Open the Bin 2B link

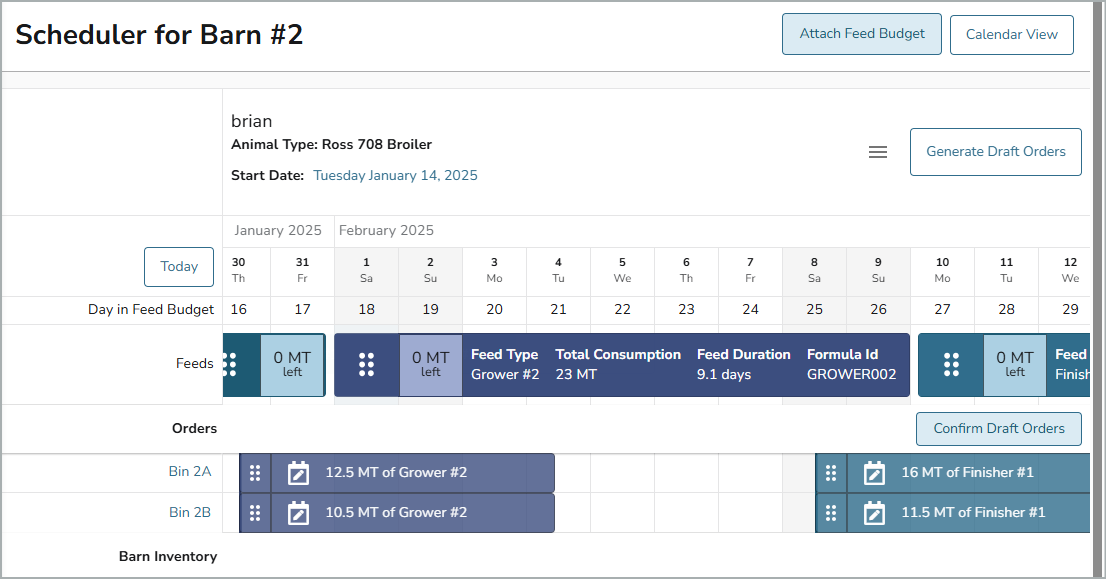[x=190, y=512]
